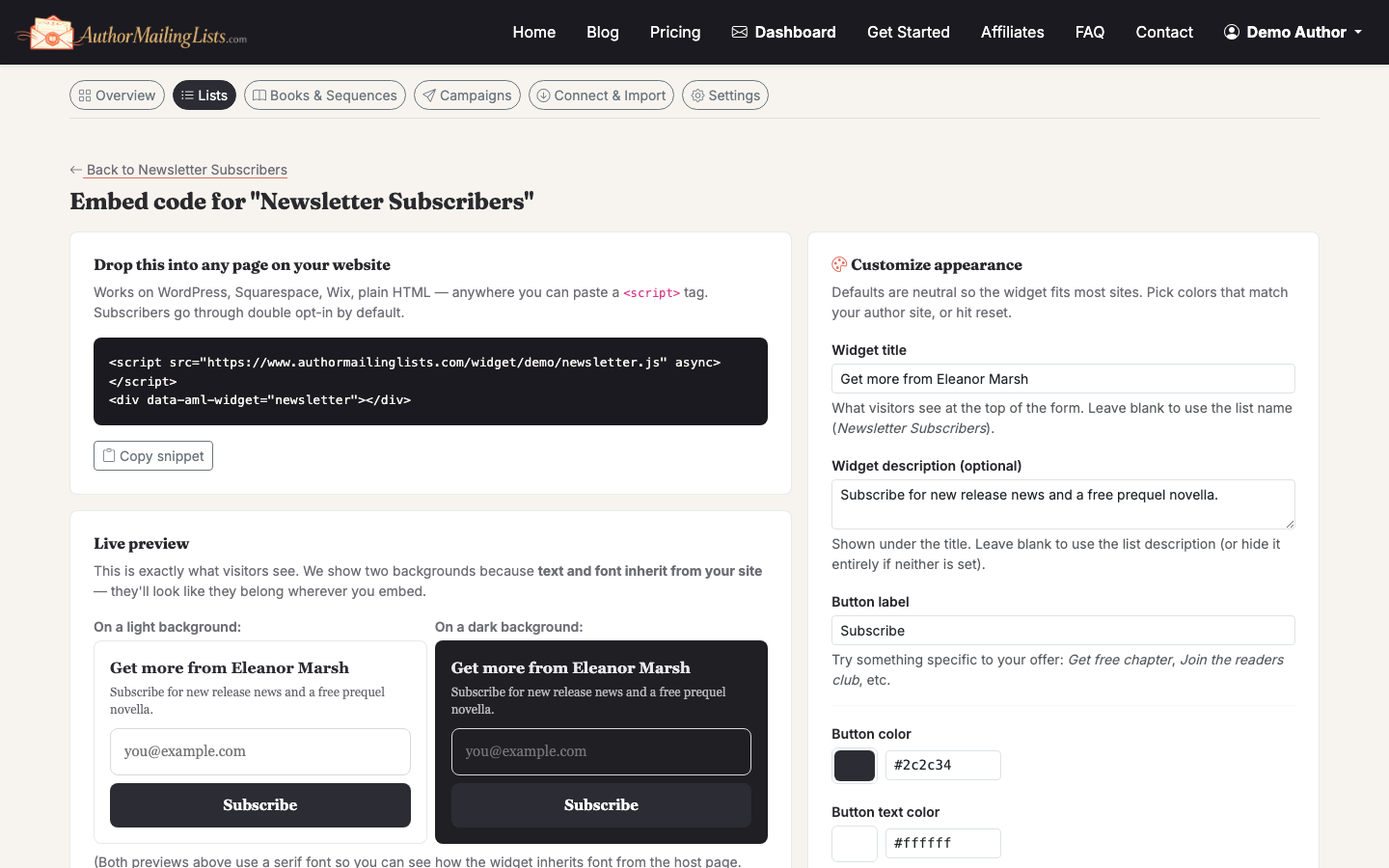Click the Button text color hex field #ffffff
Viewport: 1389px width, 868px height.
pos(943,843)
